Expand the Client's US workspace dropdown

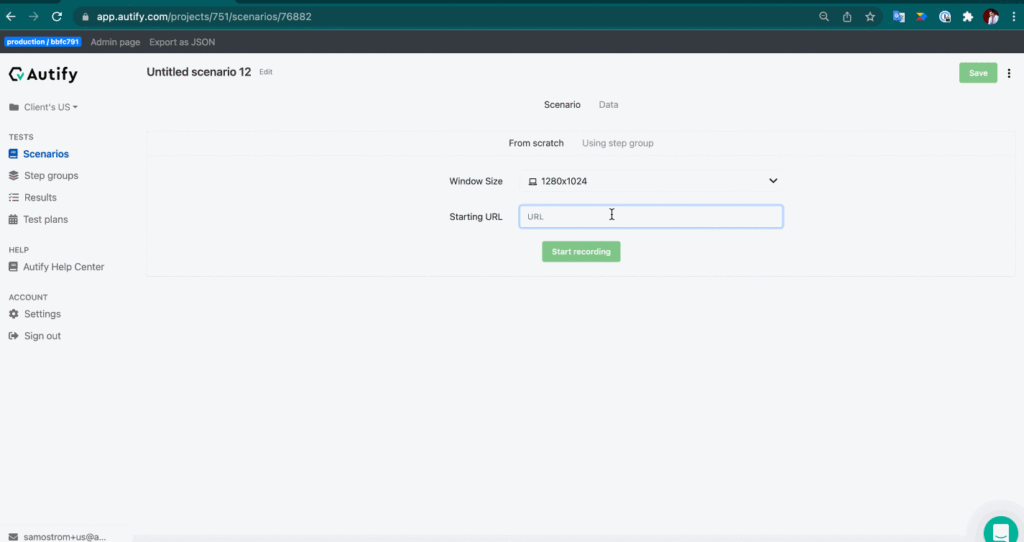[45, 107]
